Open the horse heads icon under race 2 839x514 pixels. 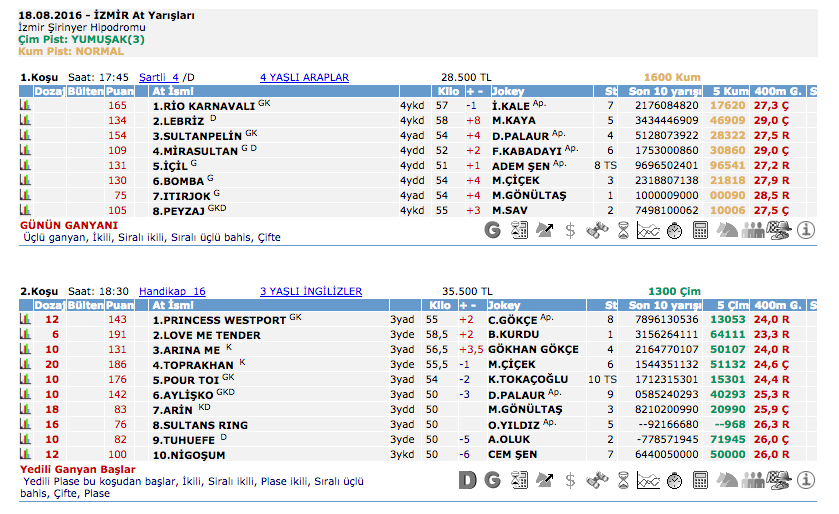[727, 480]
